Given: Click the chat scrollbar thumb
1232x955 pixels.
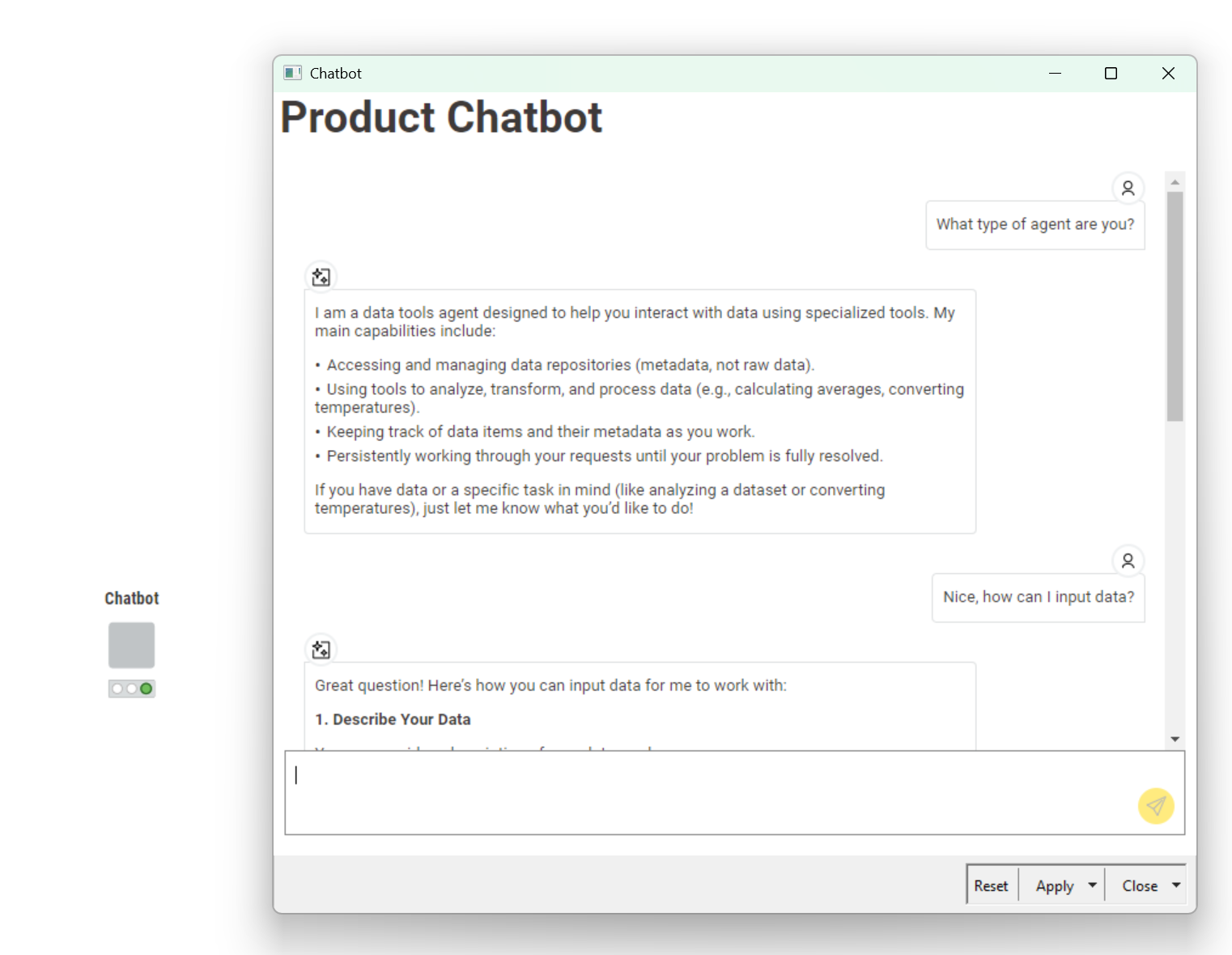Looking at the screenshot, I should (1175, 307).
